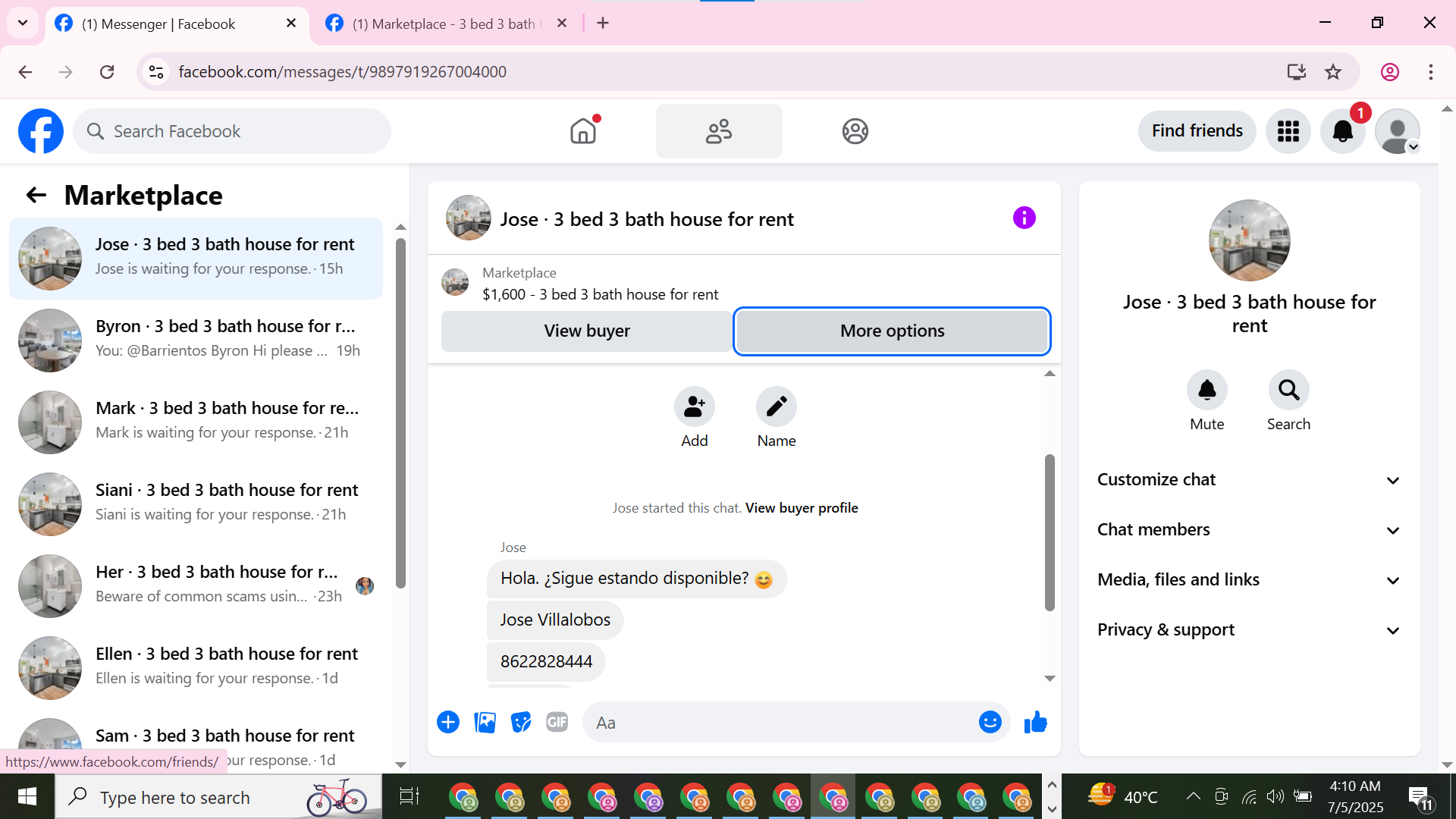Open the Notifications bell

[1343, 131]
